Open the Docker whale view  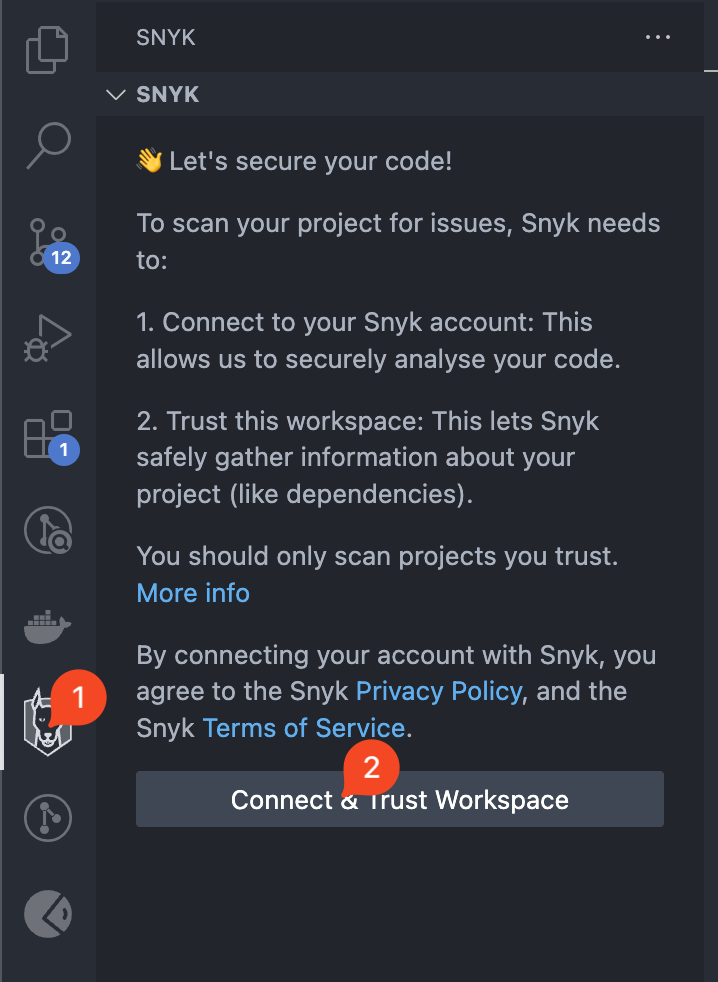[47, 627]
